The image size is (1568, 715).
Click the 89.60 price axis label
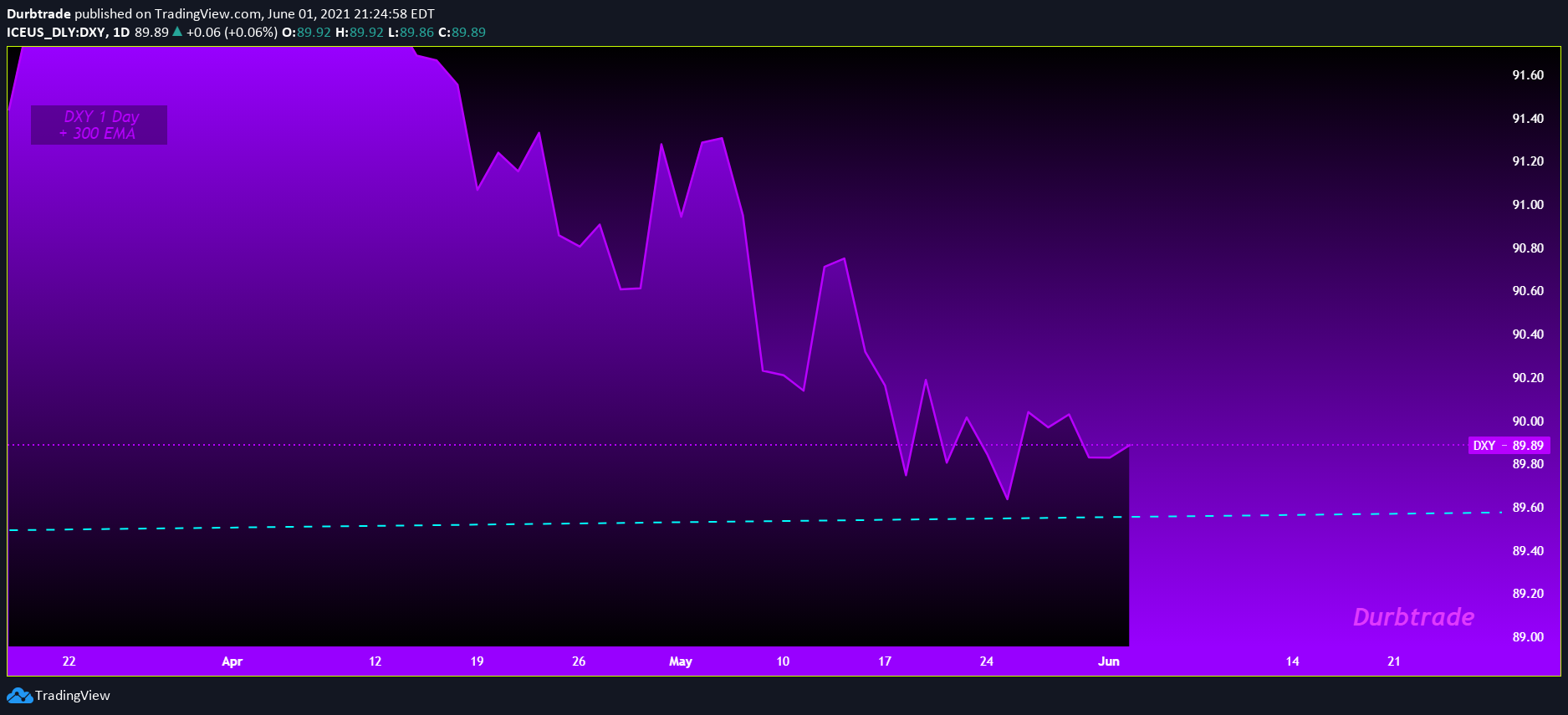coord(1528,508)
